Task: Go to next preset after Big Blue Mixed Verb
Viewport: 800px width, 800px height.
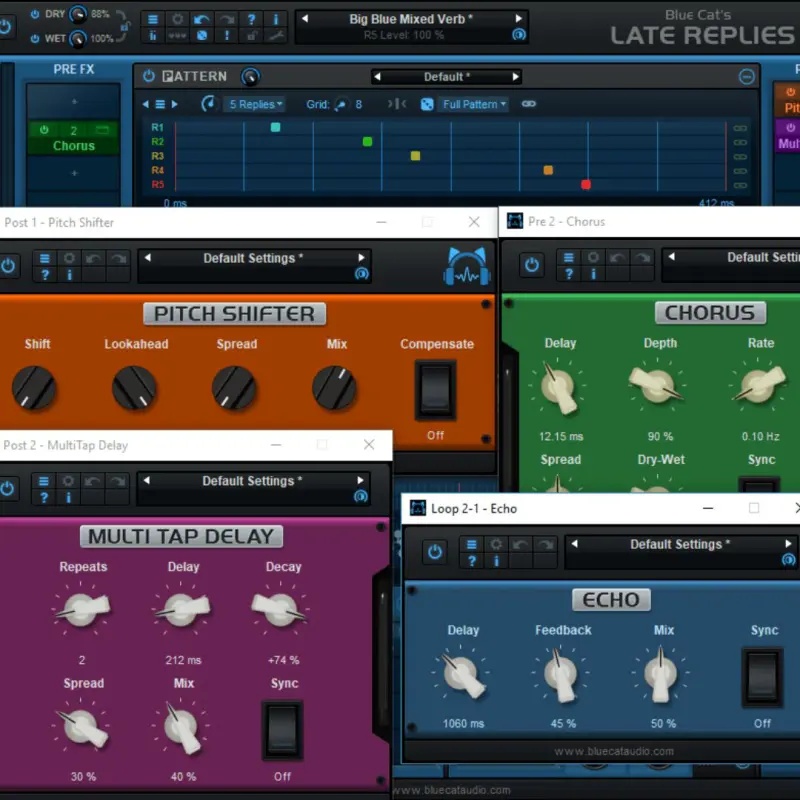Action: point(518,18)
